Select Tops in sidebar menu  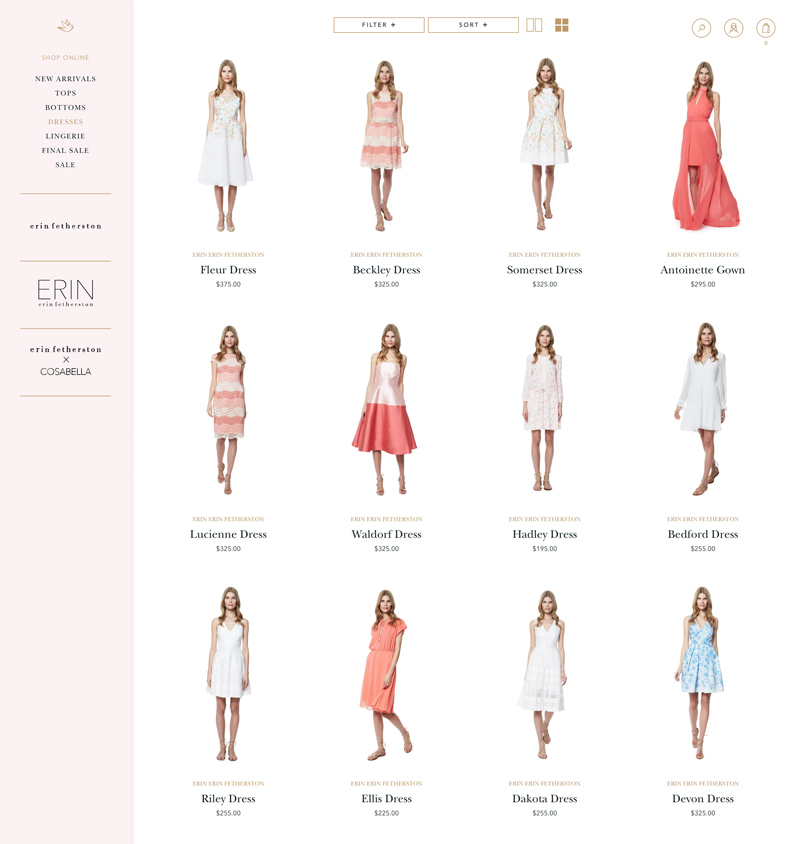pyautogui.click(x=65, y=93)
